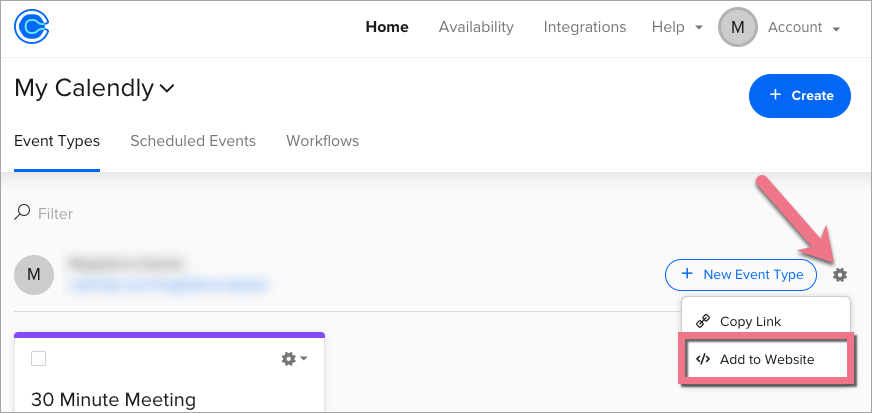872x413 pixels.
Task: Click the Calendly logo icon
Action: click(32, 28)
